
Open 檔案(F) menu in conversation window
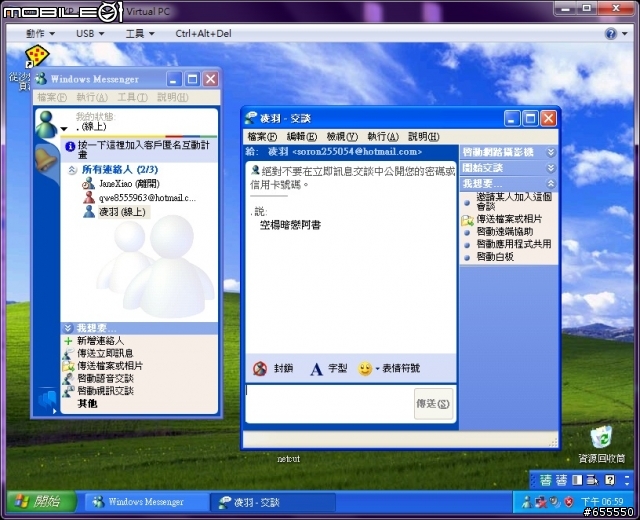click(262, 137)
